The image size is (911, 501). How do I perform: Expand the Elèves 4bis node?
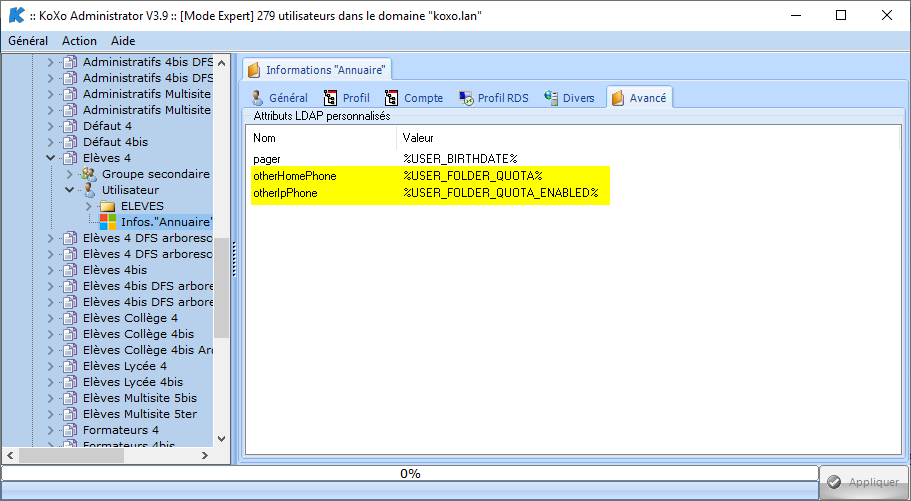51,270
